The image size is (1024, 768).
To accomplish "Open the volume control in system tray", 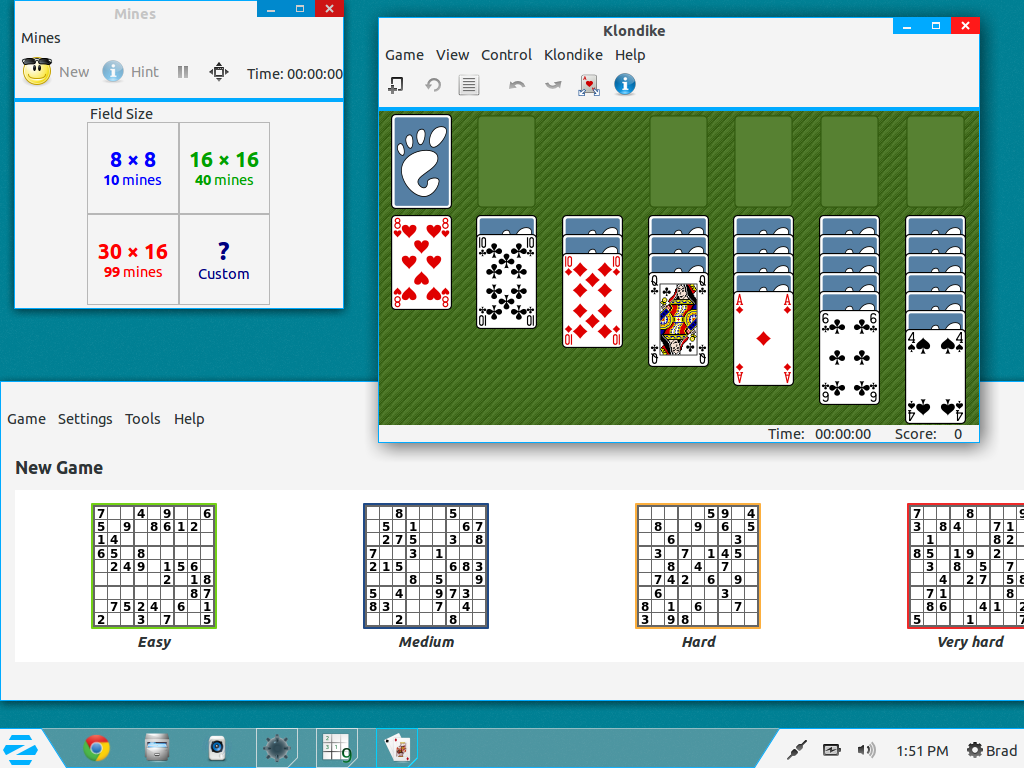I will [867, 750].
